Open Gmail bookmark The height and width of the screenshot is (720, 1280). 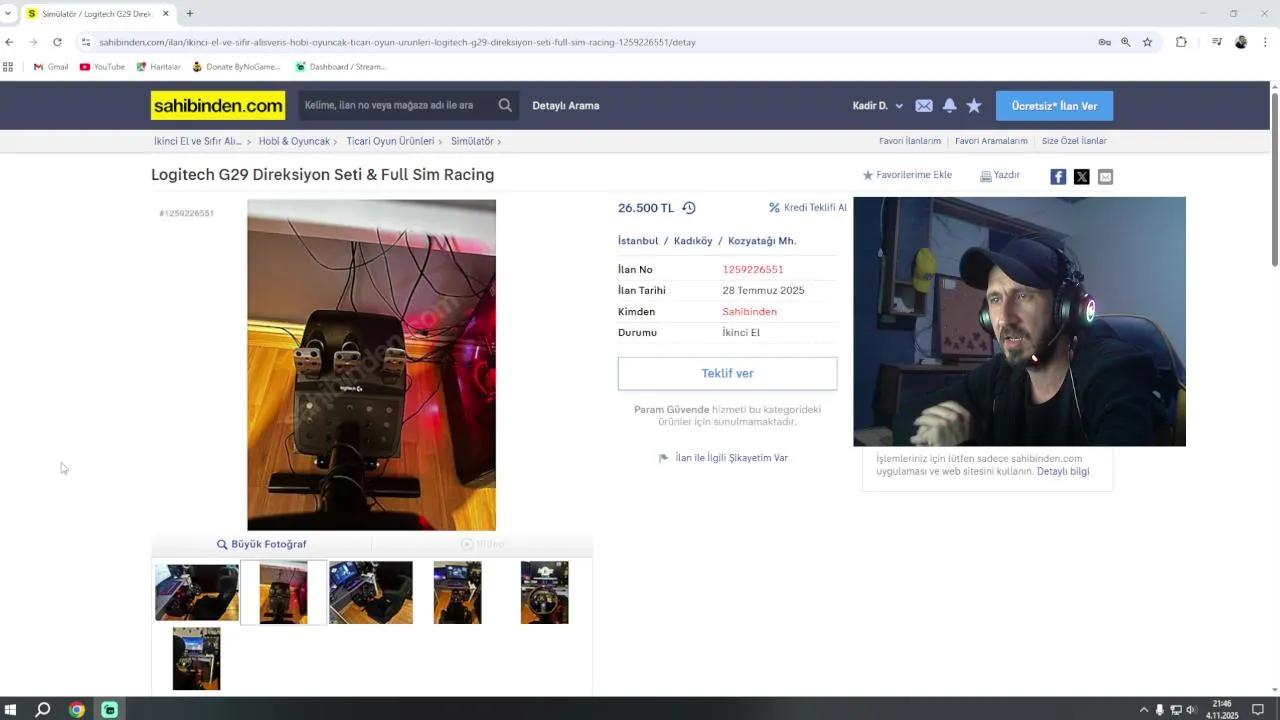point(51,67)
